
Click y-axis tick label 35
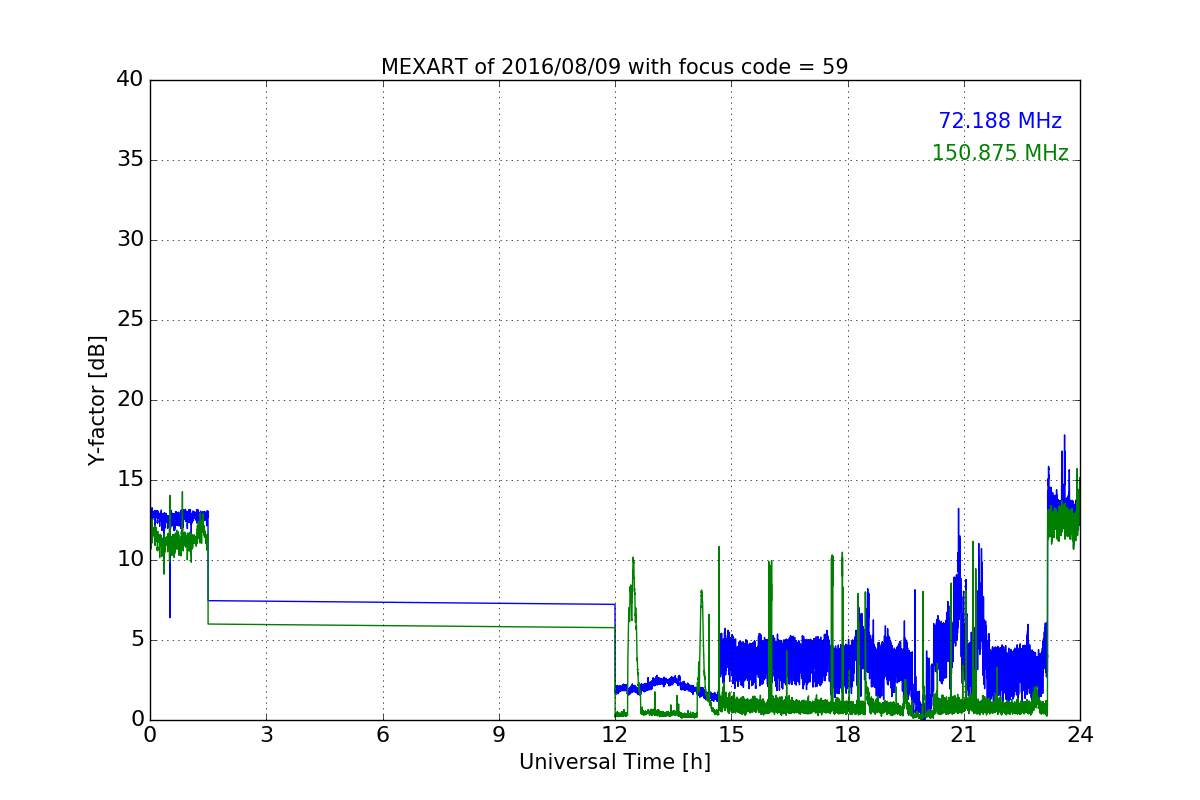[x=131, y=160]
